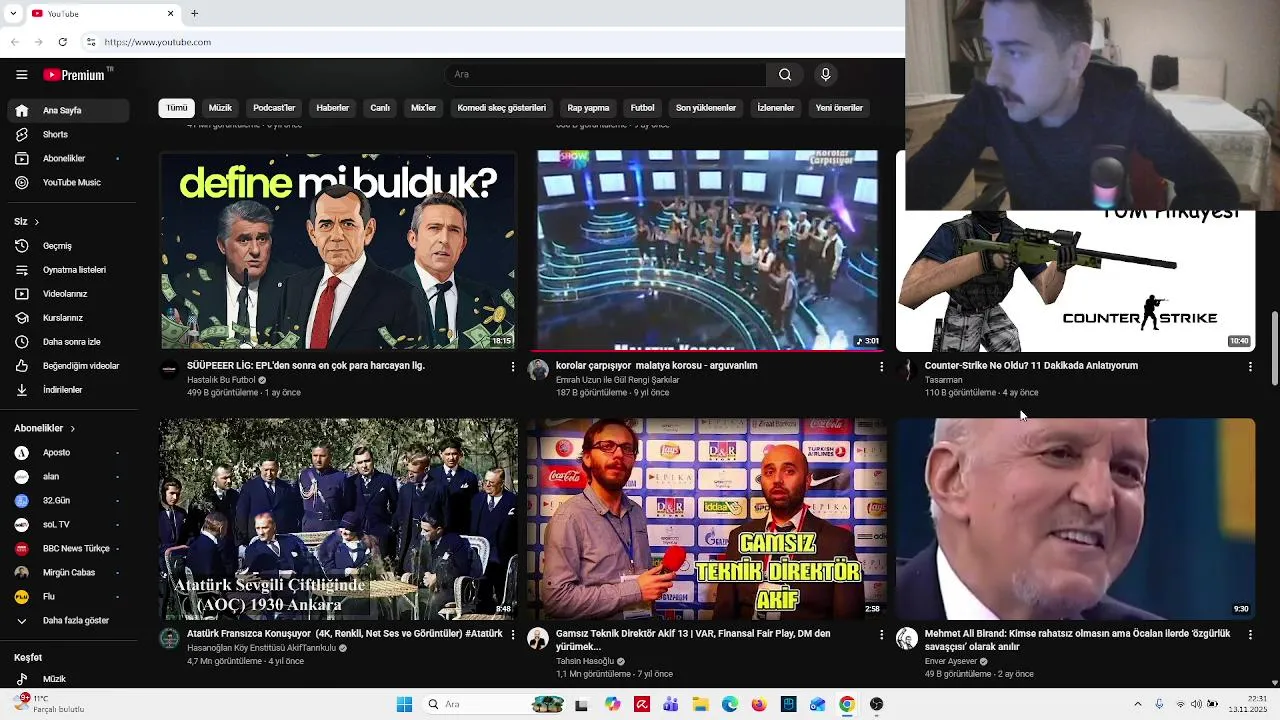1280x720 pixels.
Task: Expand the Siz section chevron
Action: point(36,222)
